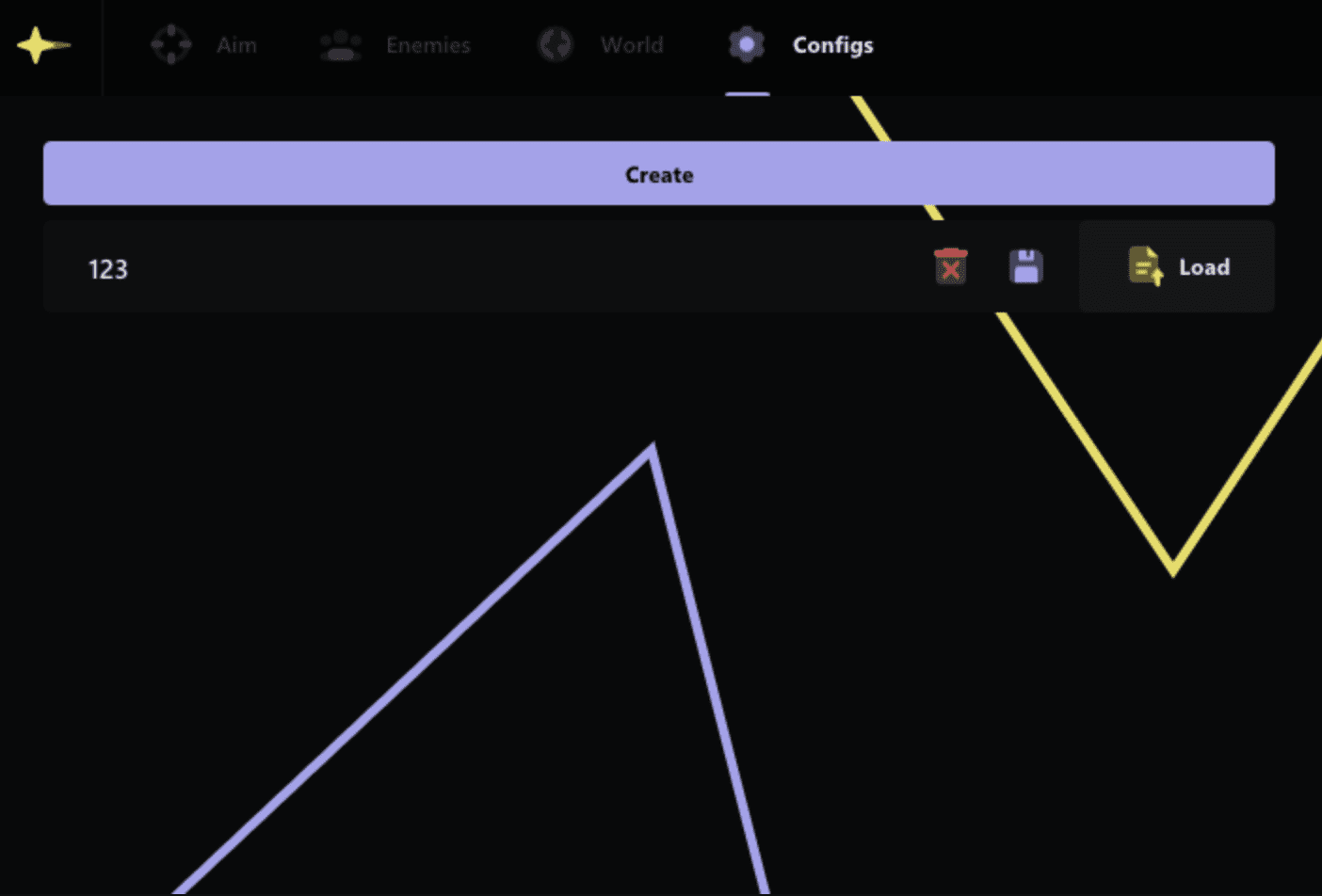Save config 123 with the floppy disk icon

click(1026, 266)
